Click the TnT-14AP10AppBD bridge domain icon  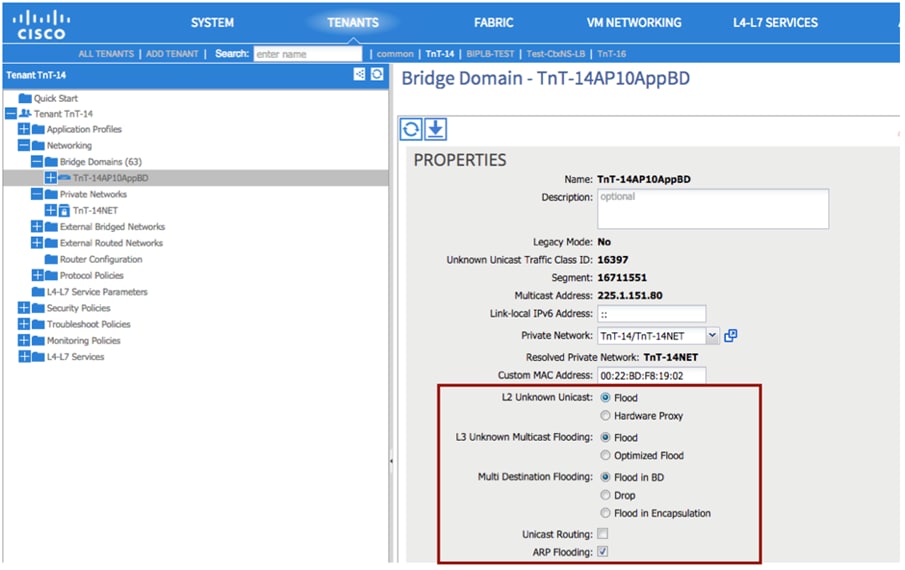(64, 178)
